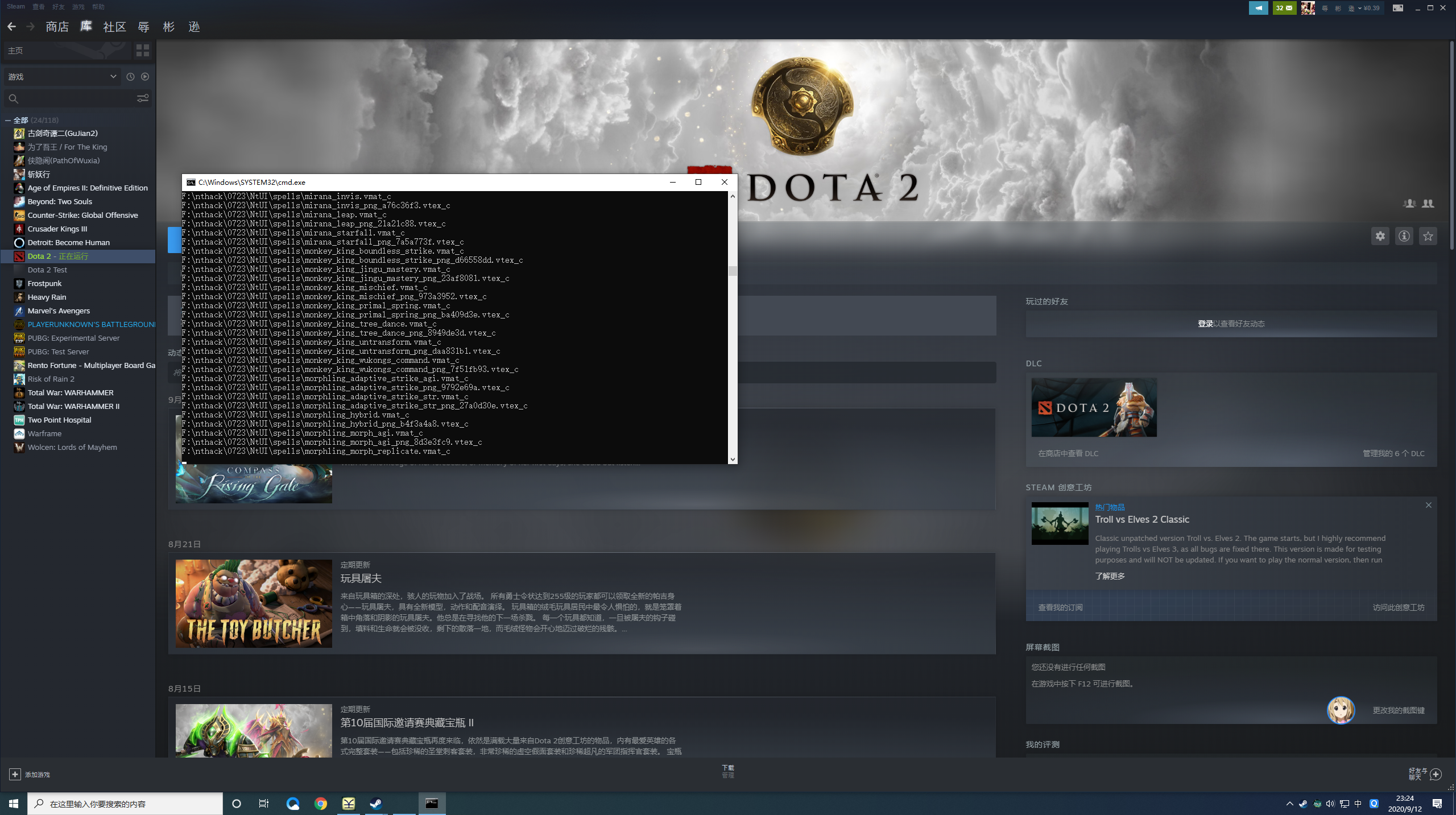Go to the 商店 tab

point(57,27)
